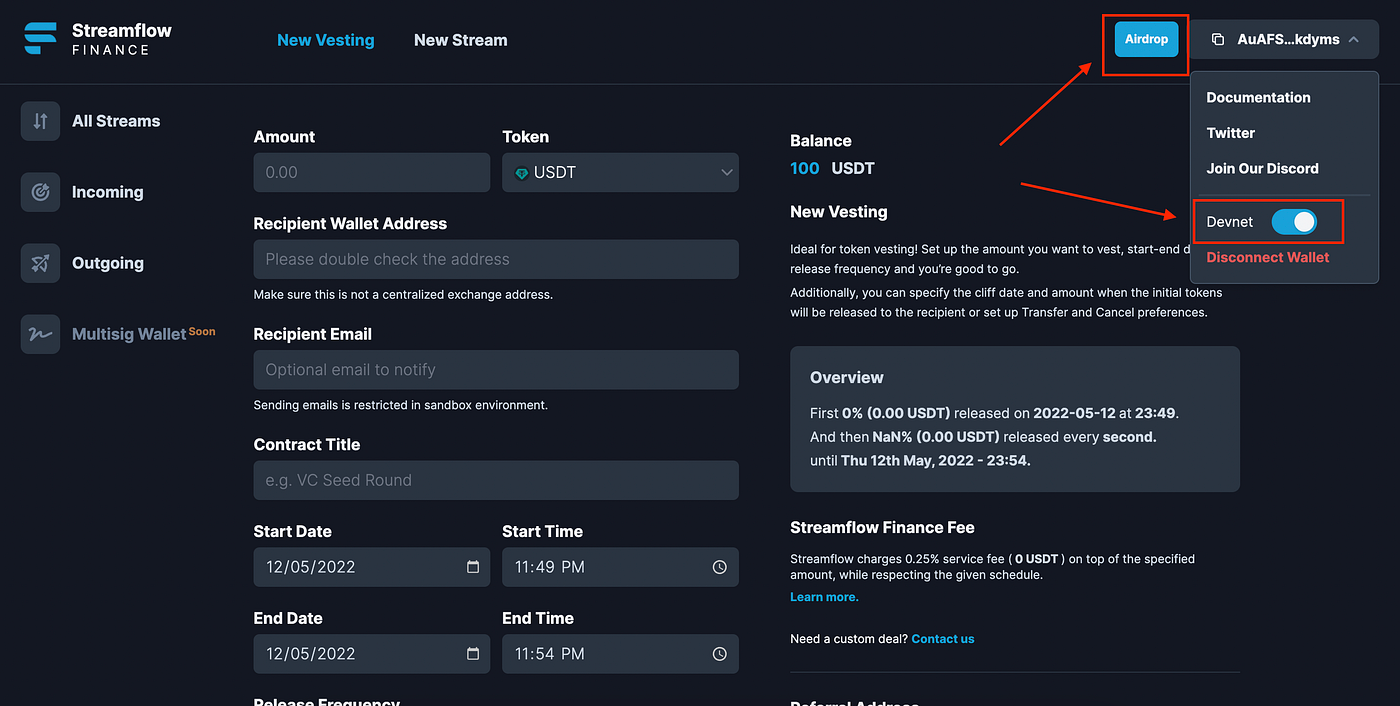Click the Outgoing paper plane icon
This screenshot has height=706, width=1400.
[x=41, y=263]
